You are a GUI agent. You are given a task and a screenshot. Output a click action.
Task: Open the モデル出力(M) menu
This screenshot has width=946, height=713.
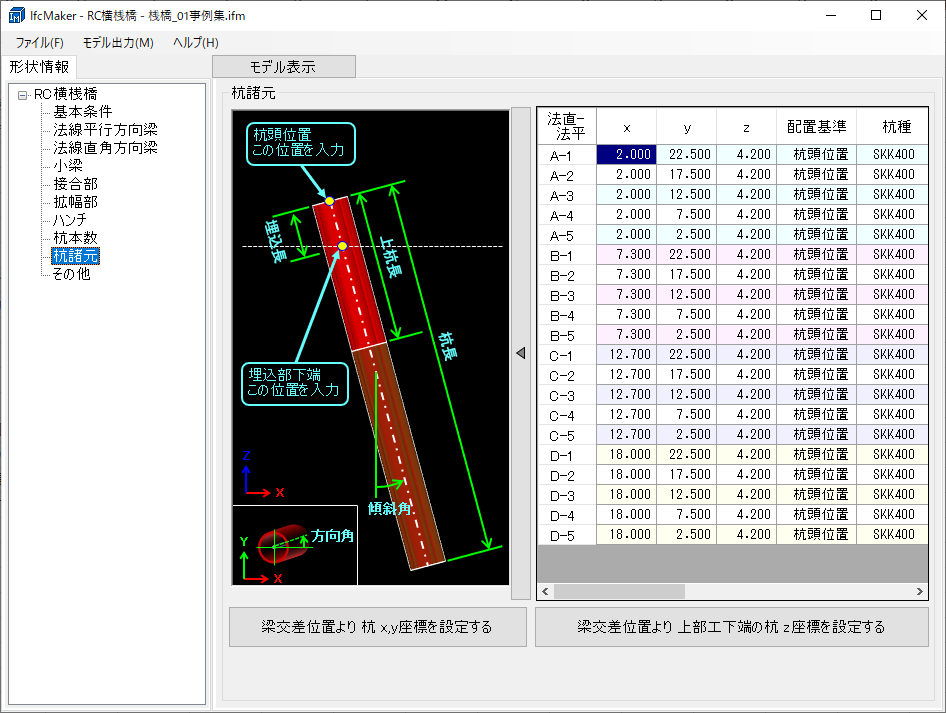[118, 43]
